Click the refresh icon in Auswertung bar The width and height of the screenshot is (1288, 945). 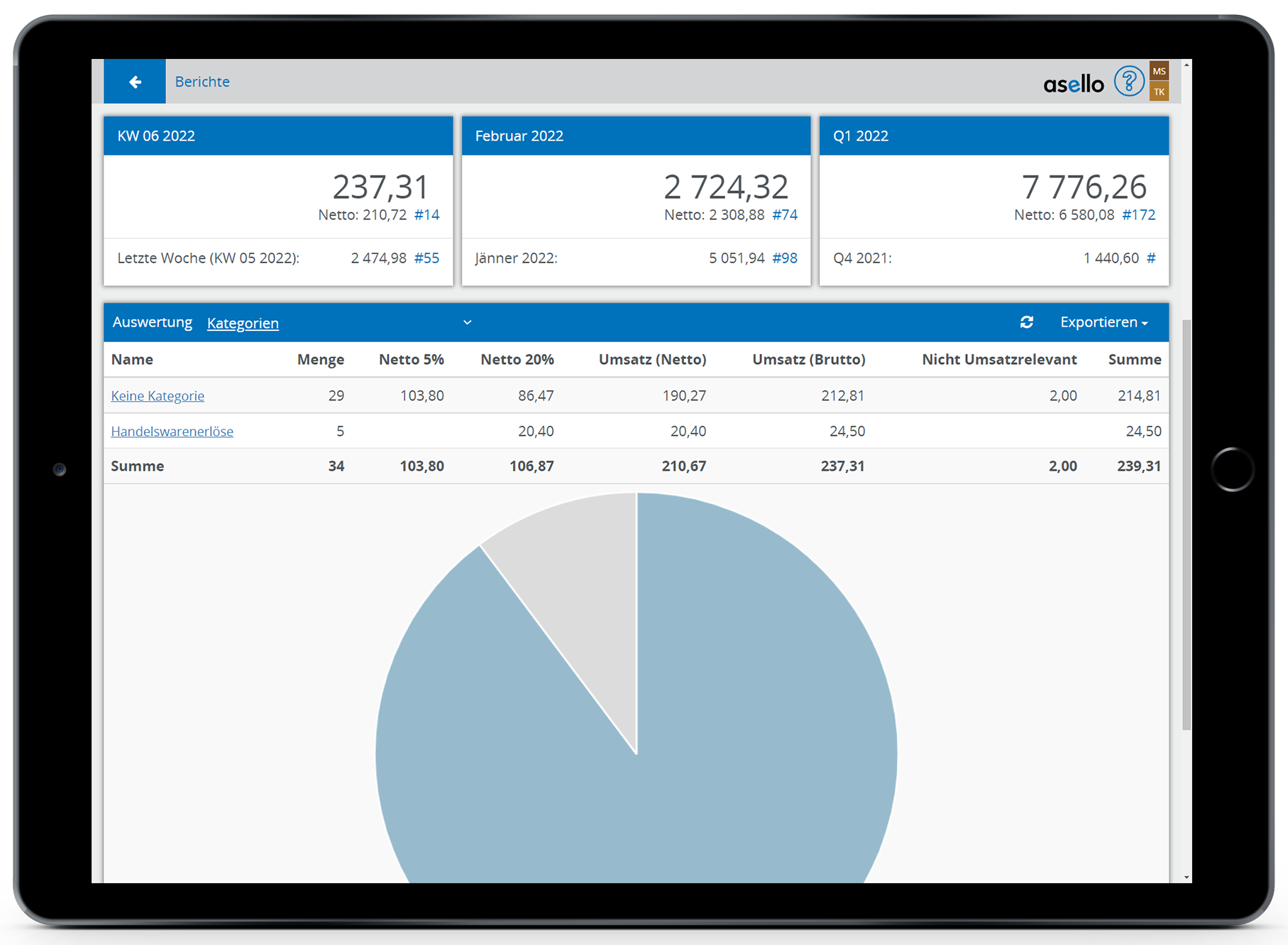[1026, 322]
